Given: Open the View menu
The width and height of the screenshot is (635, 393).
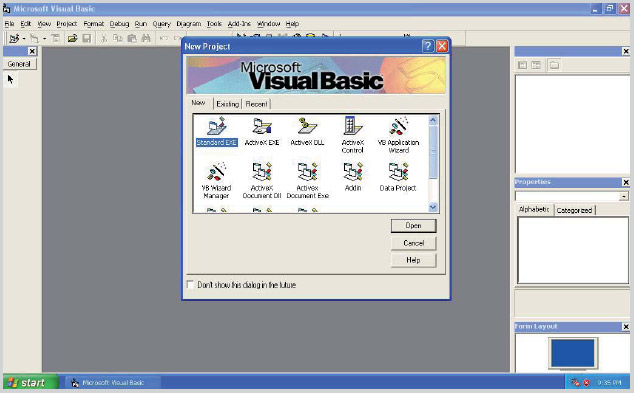Looking at the screenshot, I should [x=44, y=24].
